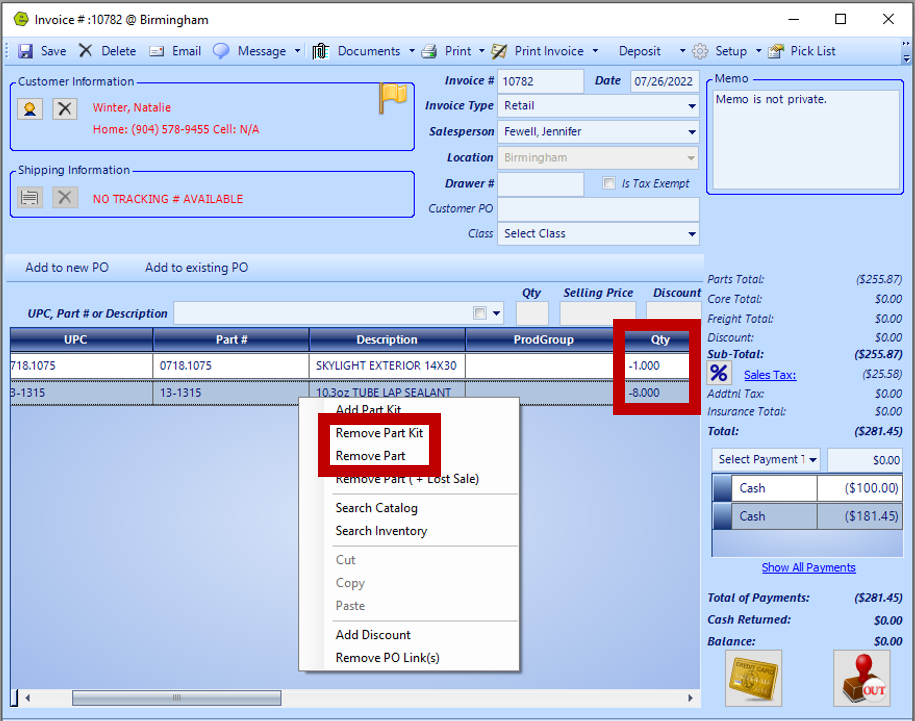Screen dimensions: 915x721
Task: Select the Cash ($100.00) payment row
Action: [807, 488]
